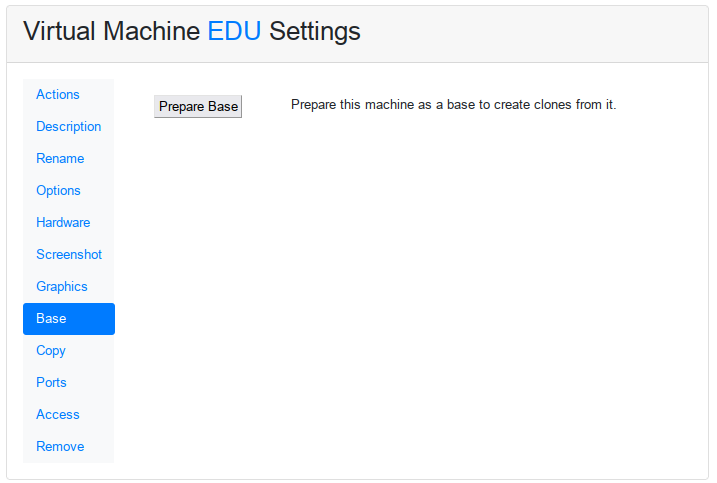Viewport: 717px width, 483px height.
Task: Click the empty settings content area
Action: (412, 293)
